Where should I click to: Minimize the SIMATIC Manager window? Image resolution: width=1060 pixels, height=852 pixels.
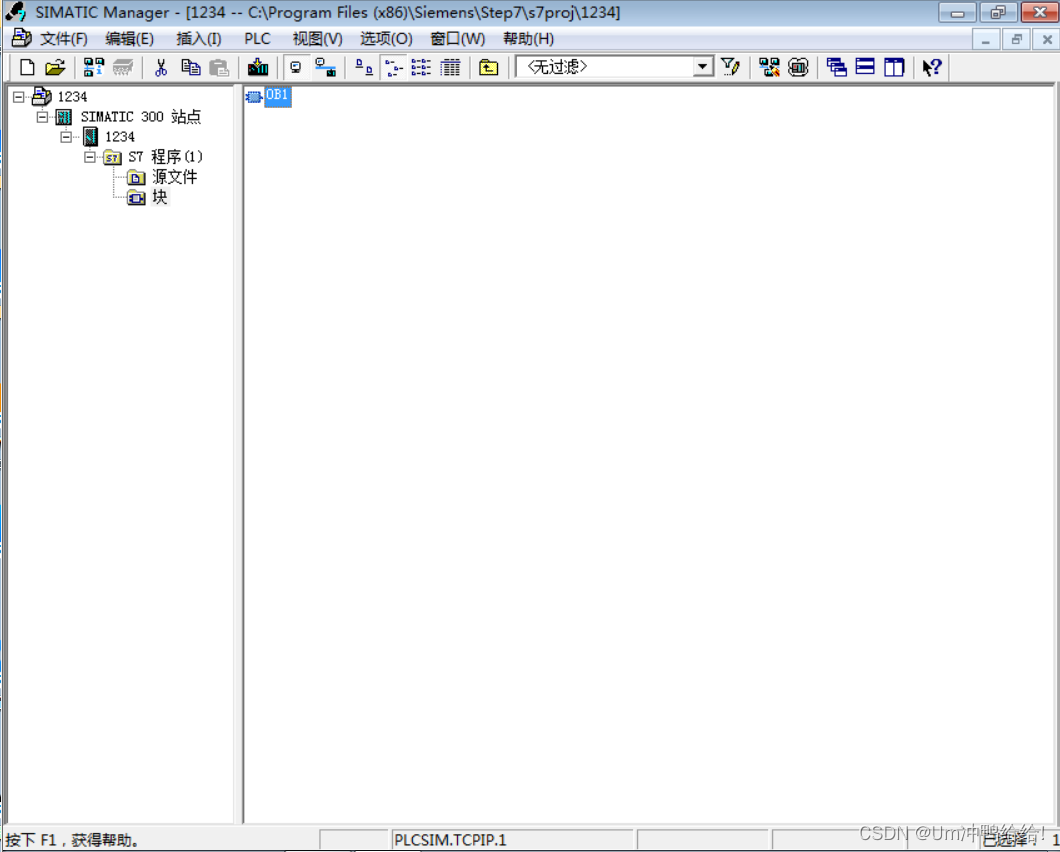tap(957, 12)
